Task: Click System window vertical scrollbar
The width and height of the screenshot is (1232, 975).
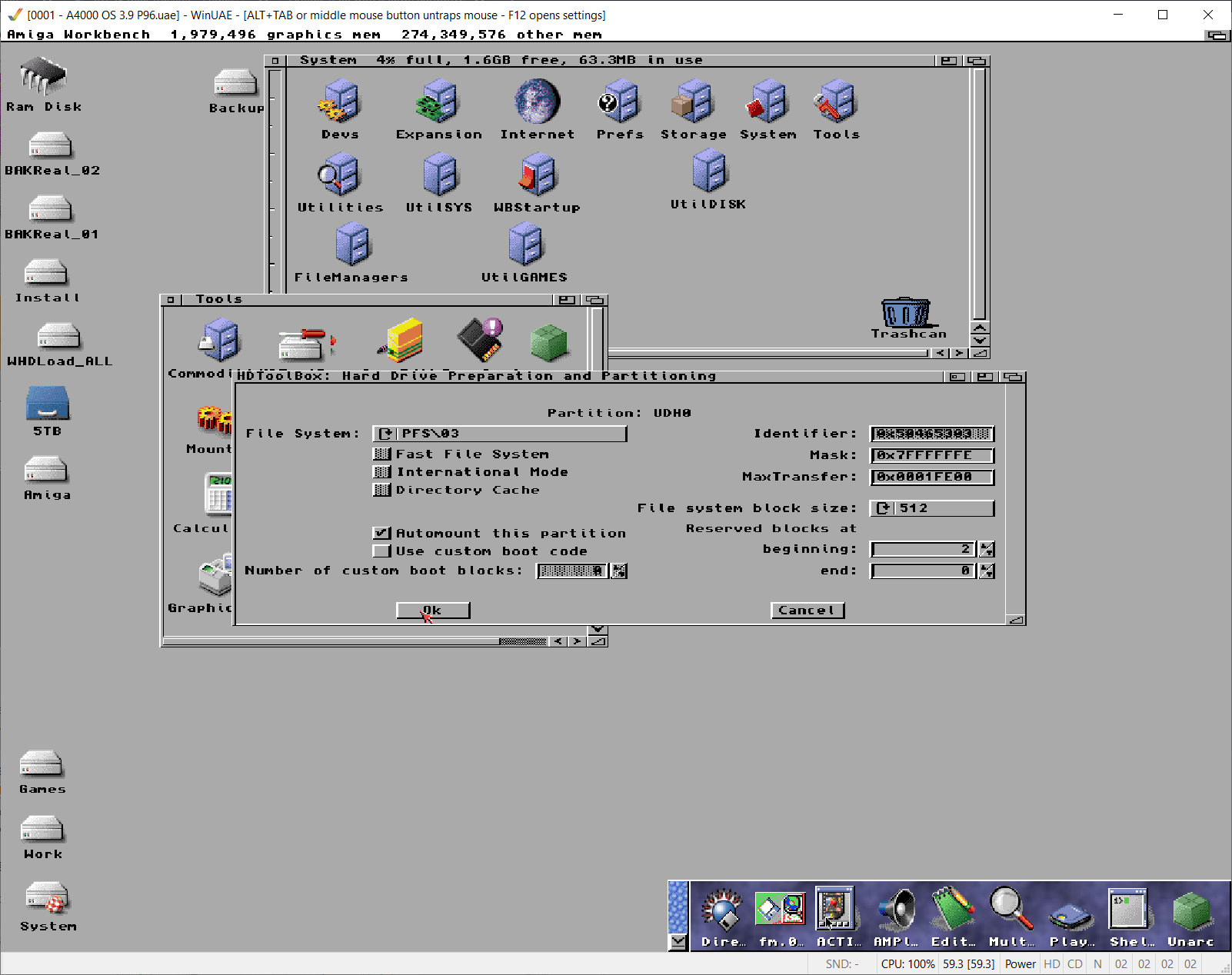Action: click(979, 194)
